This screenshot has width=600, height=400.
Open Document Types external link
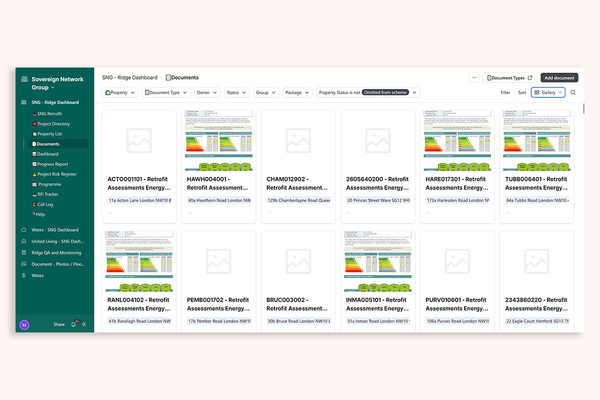pos(510,77)
